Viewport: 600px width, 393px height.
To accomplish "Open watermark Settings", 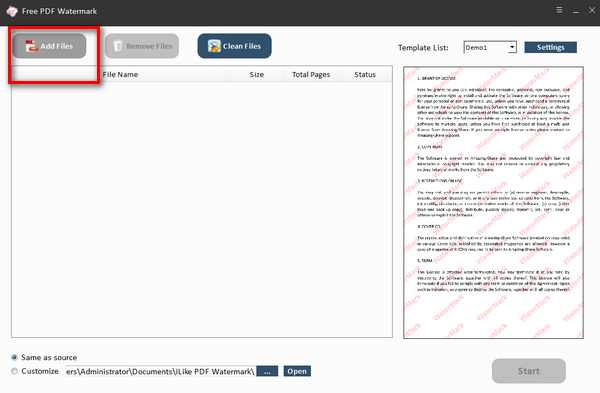I will coord(550,47).
